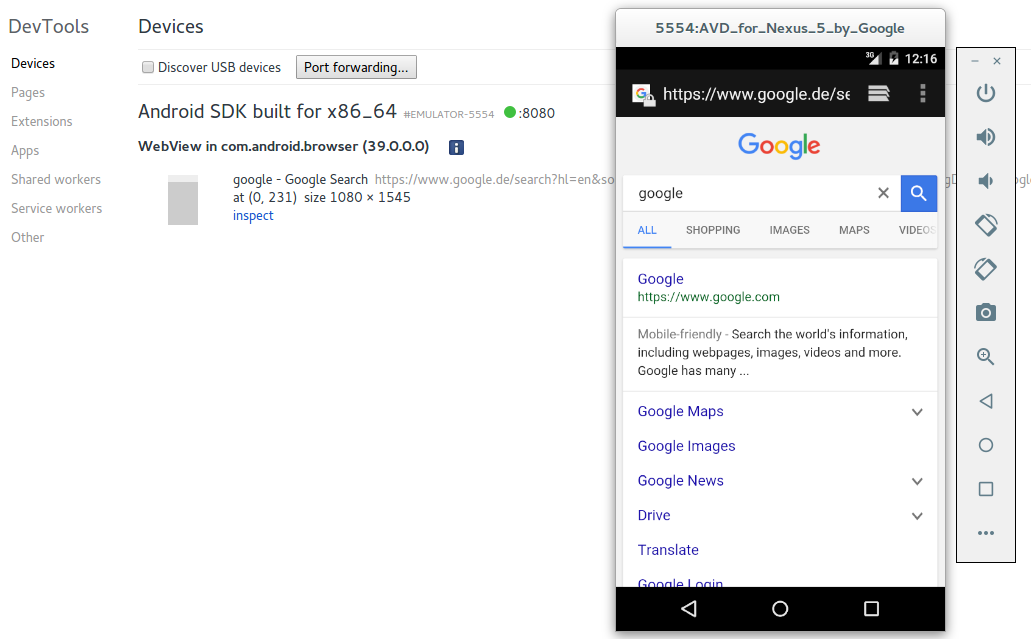1031x639 pixels.
Task: Open Service workers in sidebar
Action: pos(57,208)
